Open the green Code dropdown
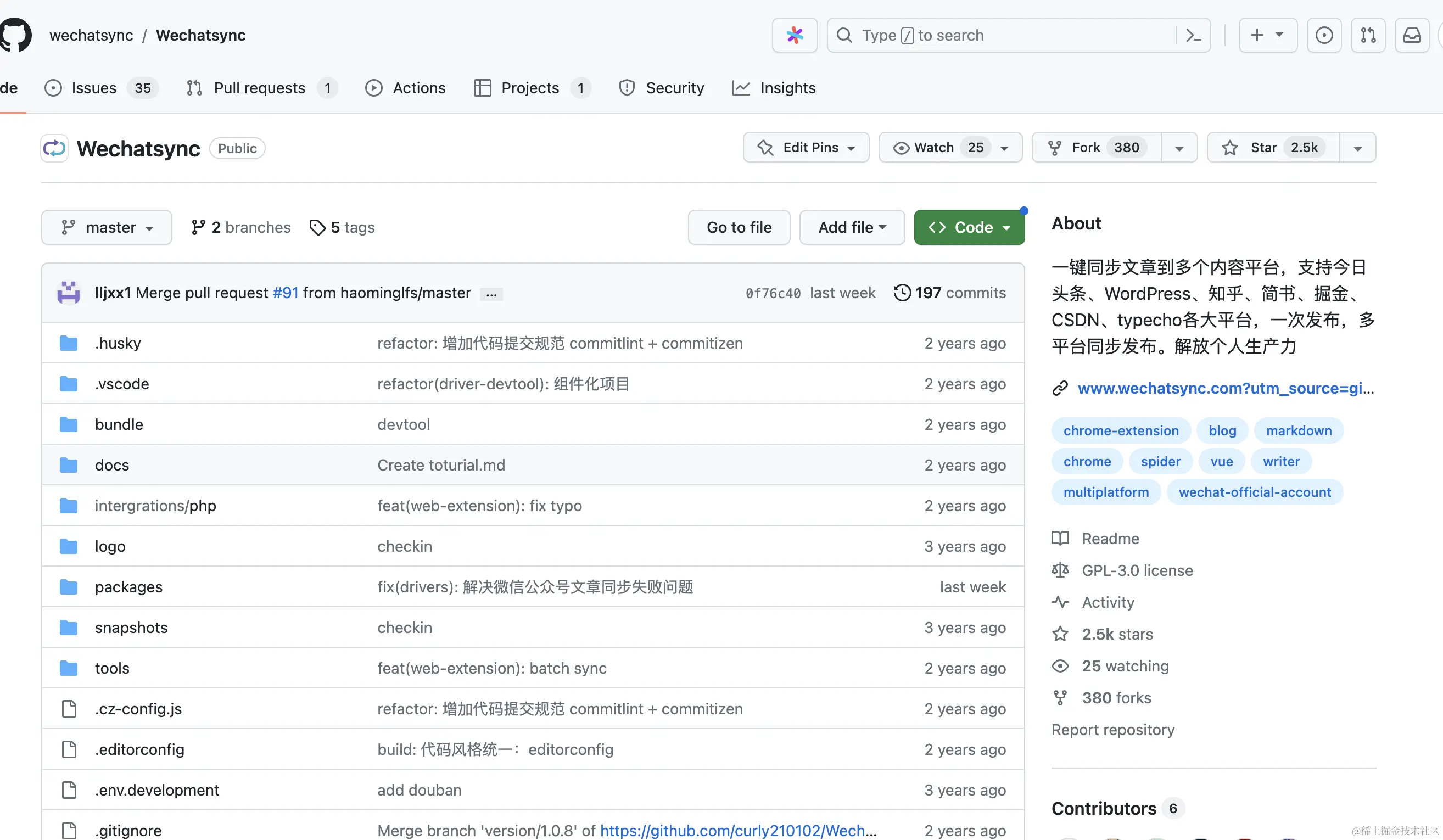This screenshot has height=840, width=1443. point(969,227)
